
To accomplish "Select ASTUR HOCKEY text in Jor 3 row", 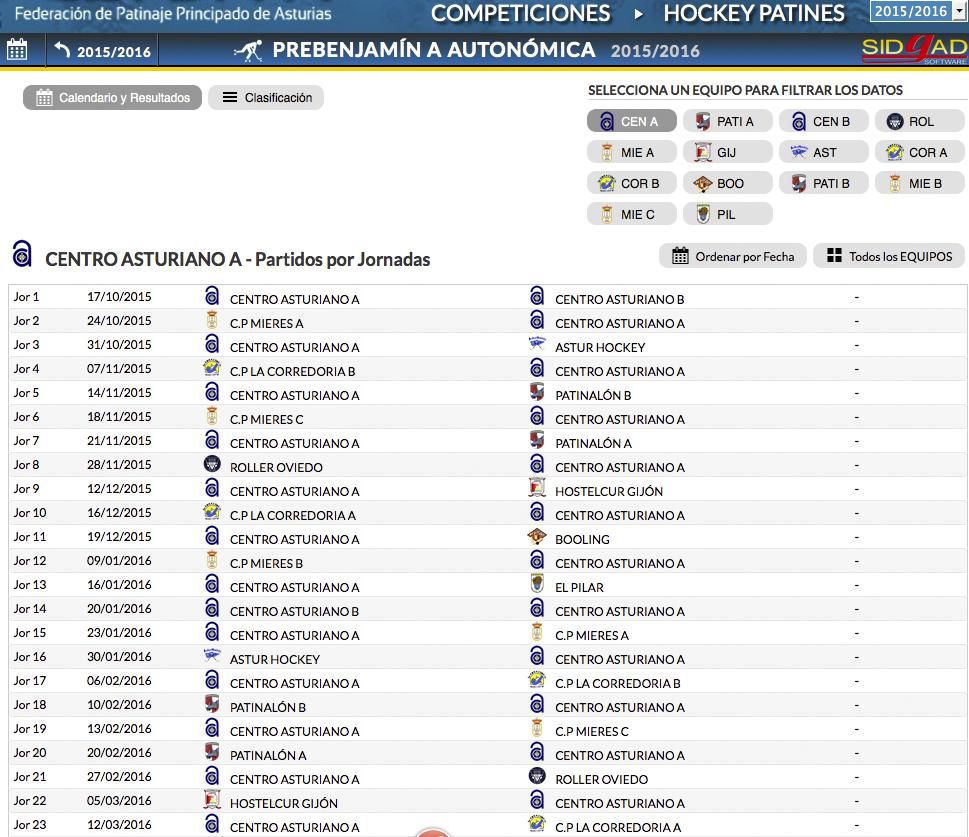I will click(600, 347).
